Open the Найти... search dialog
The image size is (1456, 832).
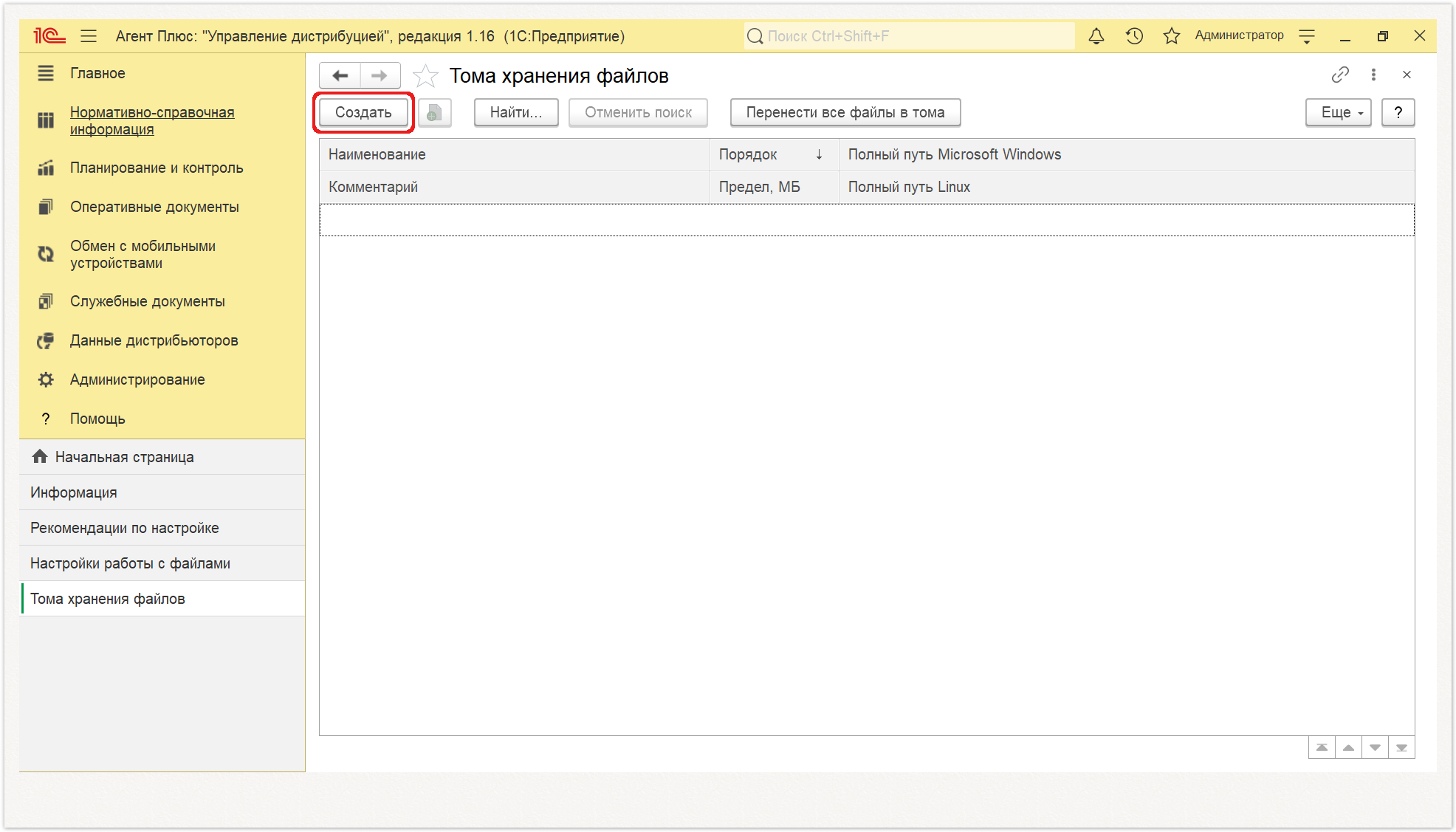point(516,112)
